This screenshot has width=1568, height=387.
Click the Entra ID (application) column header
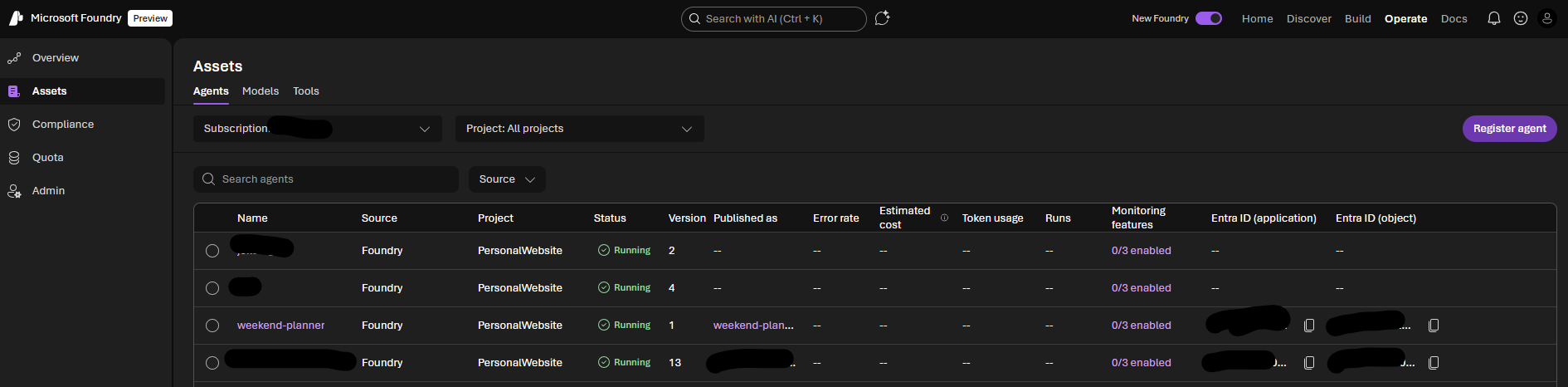pos(1264,218)
